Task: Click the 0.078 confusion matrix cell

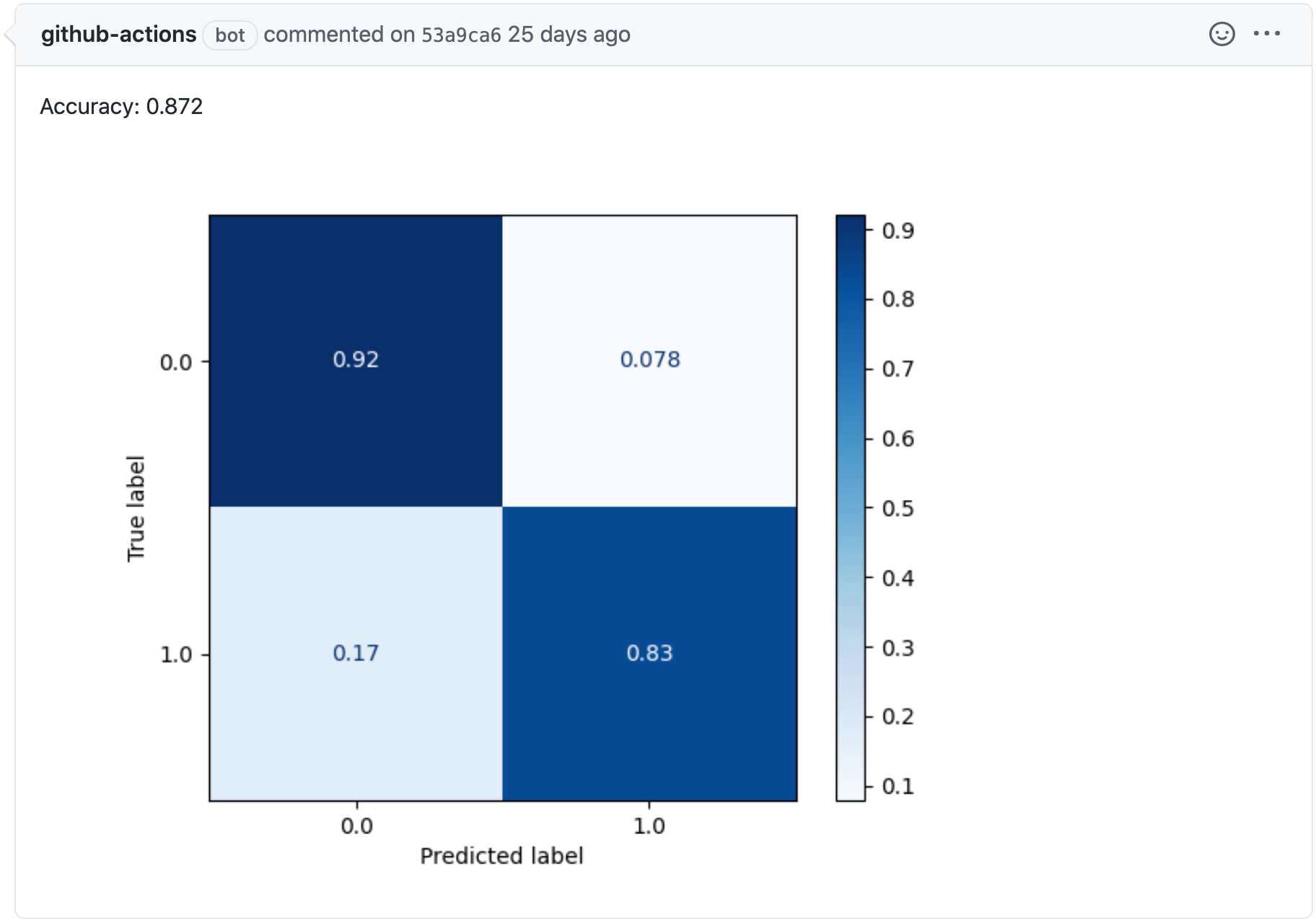Action: (649, 360)
